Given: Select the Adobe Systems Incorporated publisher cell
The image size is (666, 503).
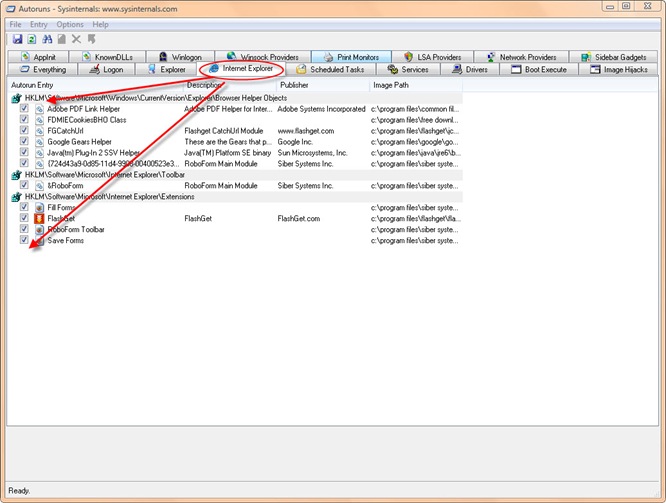Looking at the screenshot, I should click(x=322, y=109).
